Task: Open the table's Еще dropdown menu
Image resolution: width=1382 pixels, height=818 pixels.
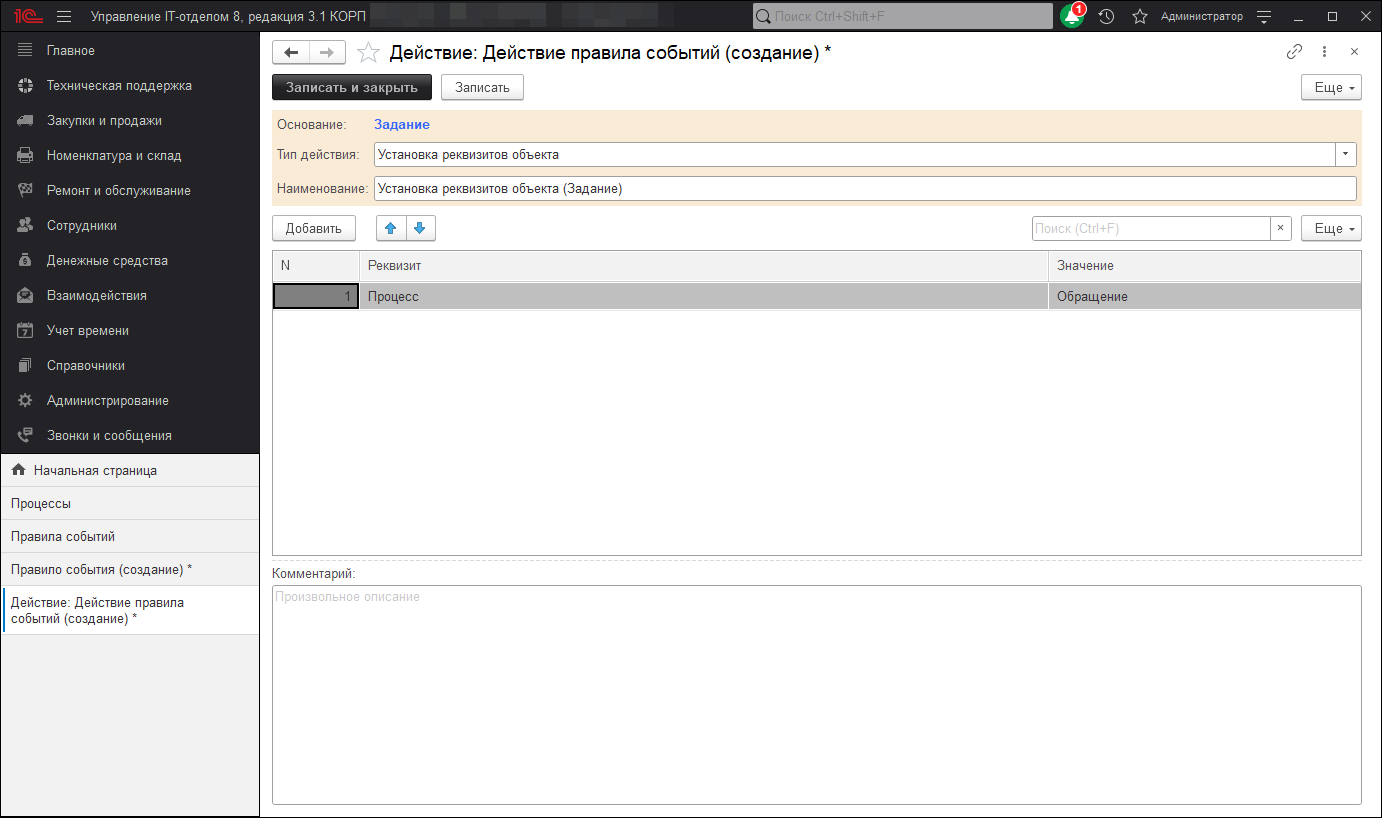Action: (x=1330, y=229)
